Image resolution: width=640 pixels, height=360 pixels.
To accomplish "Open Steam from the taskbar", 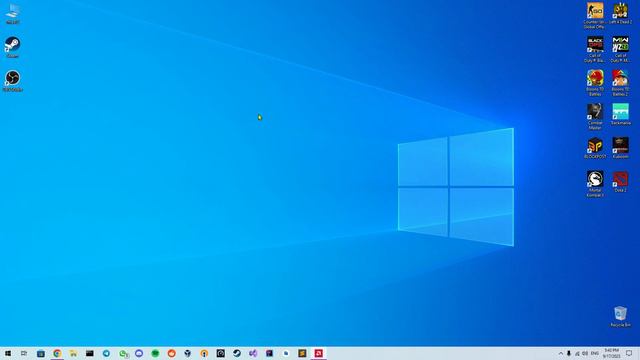I will (x=237, y=353).
